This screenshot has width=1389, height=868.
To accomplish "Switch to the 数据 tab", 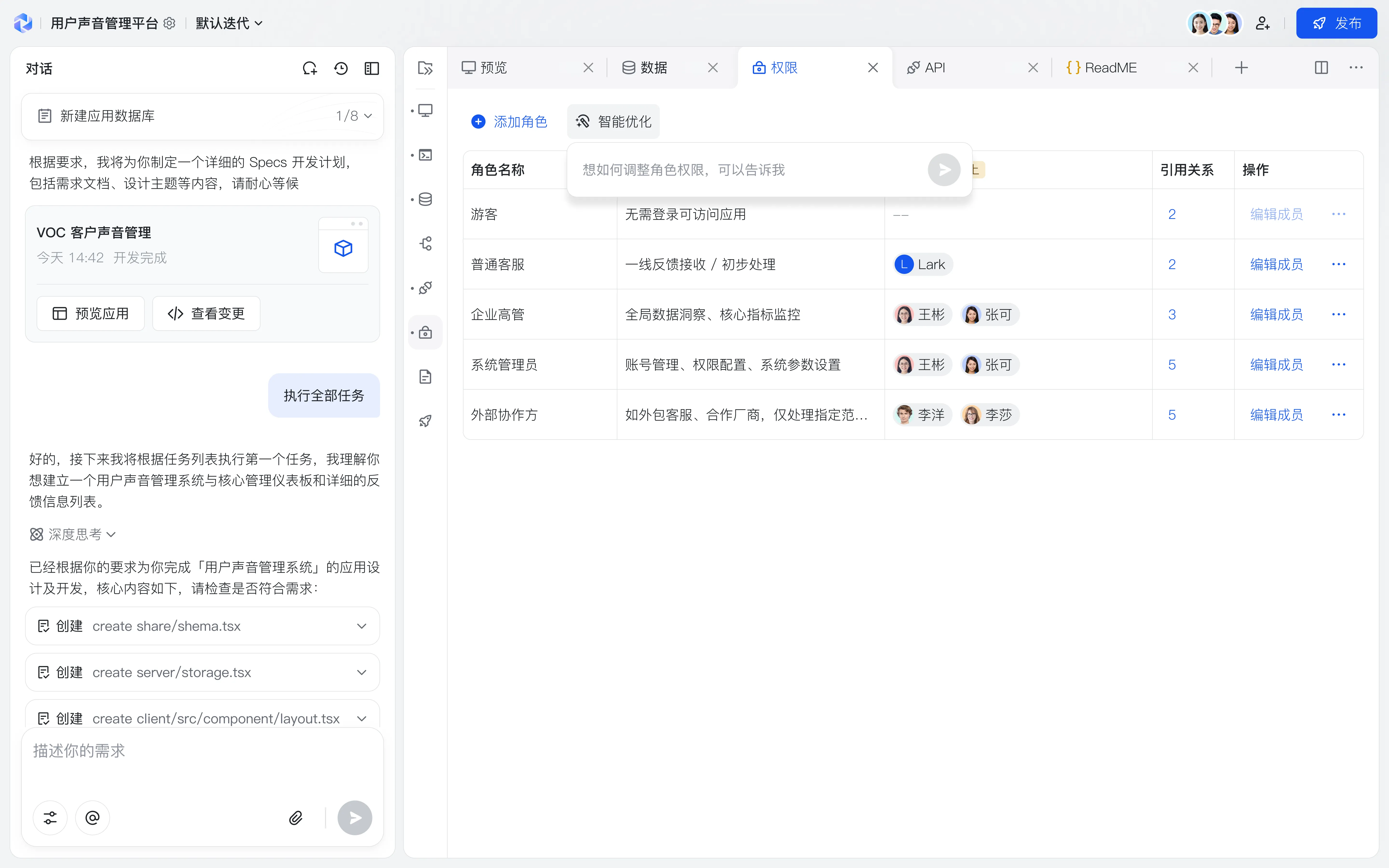I will (x=645, y=68).
